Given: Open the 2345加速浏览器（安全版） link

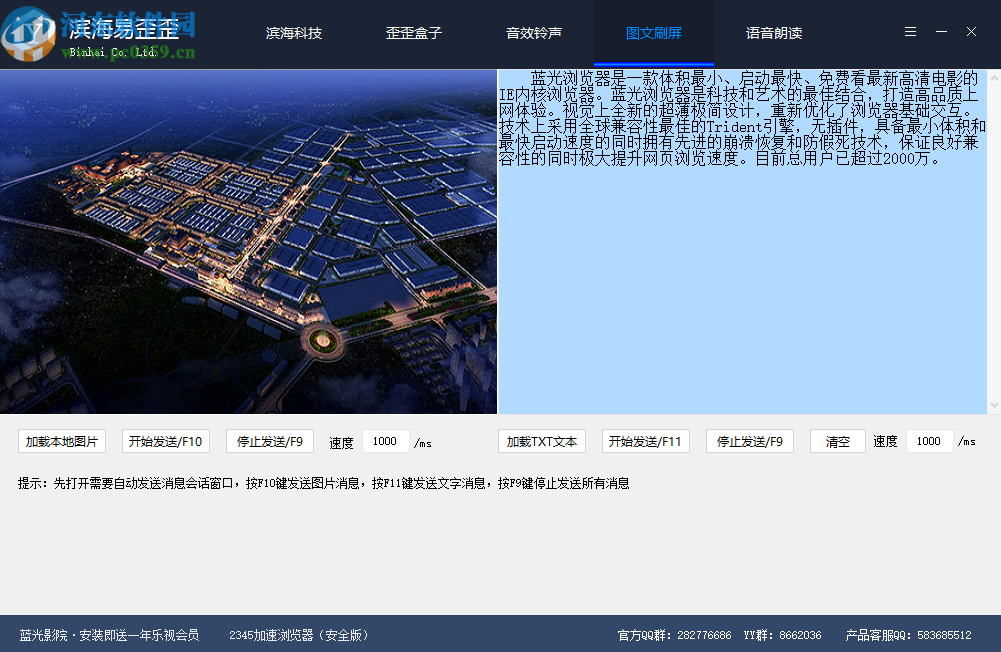Looking at the screenshot, I should tap(300, 634).
